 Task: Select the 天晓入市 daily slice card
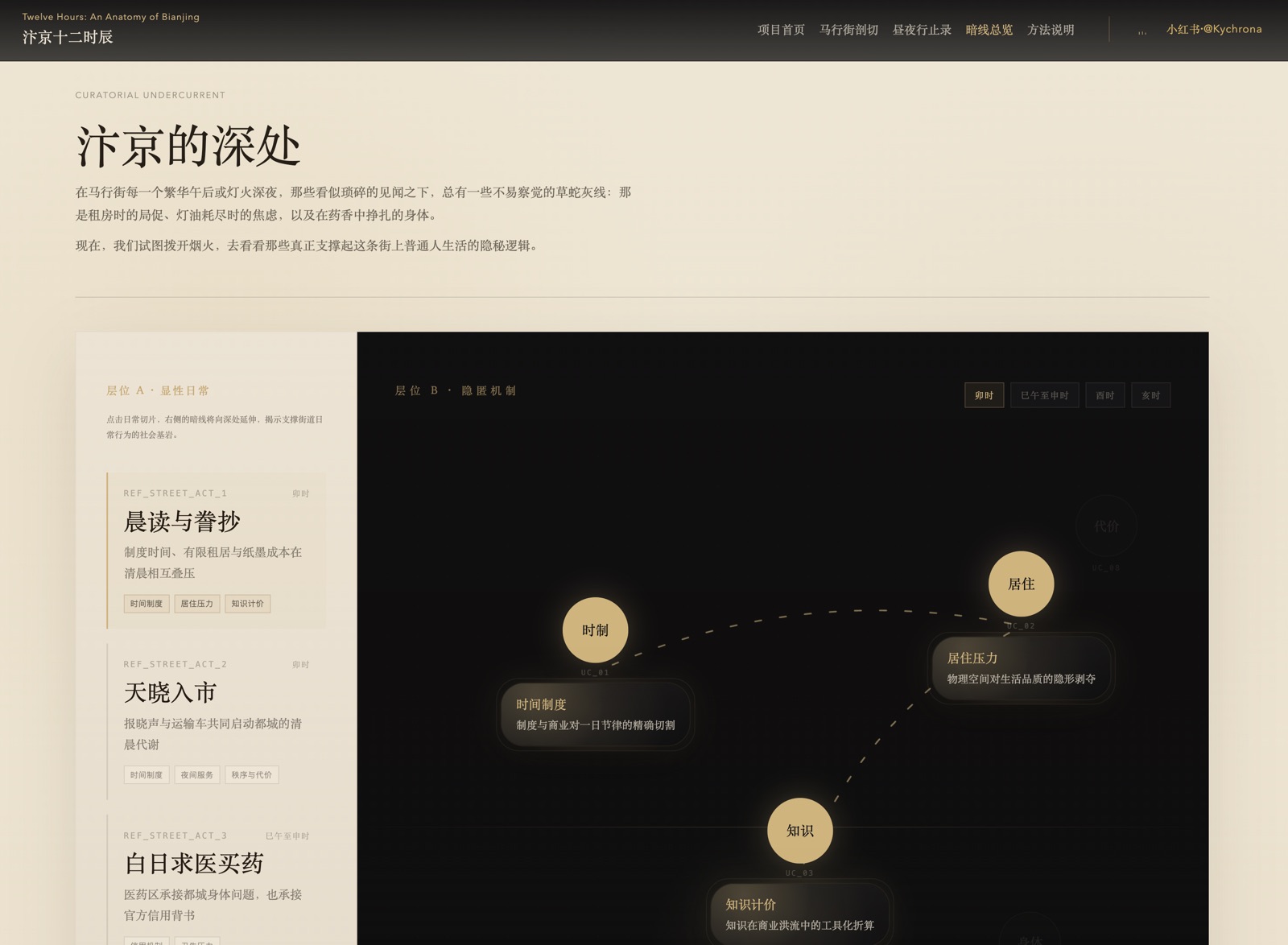coord(216,722)
